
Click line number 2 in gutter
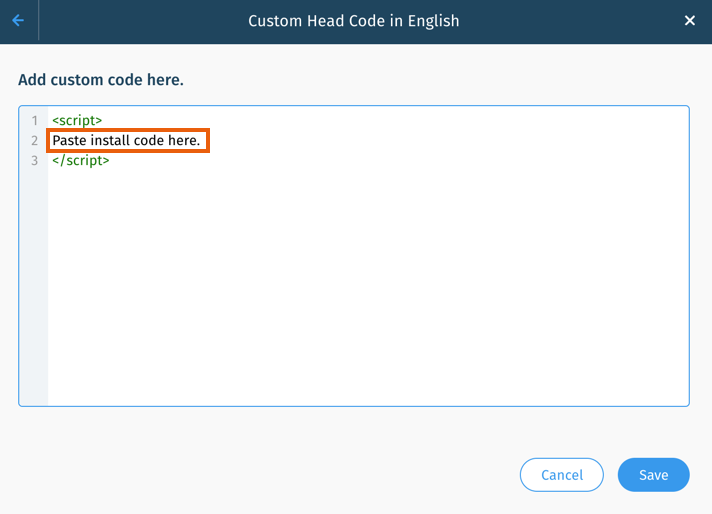pos(35,140)
